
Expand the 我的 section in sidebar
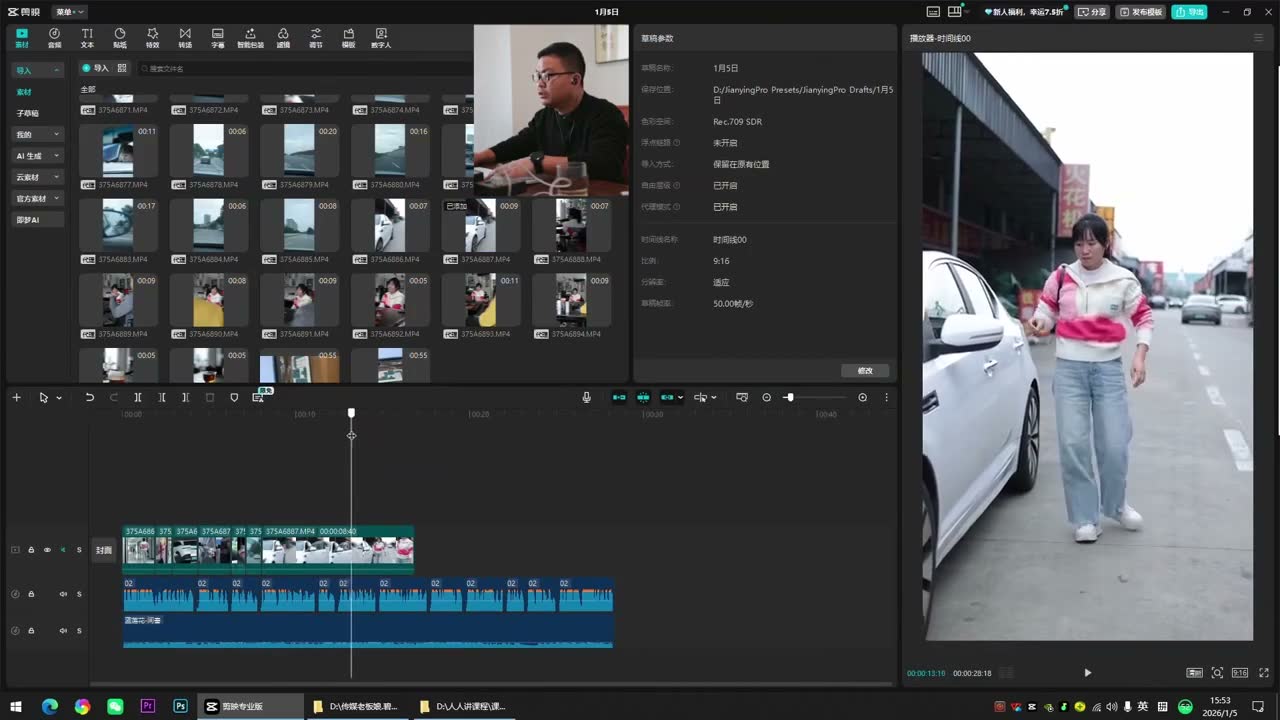37,134
